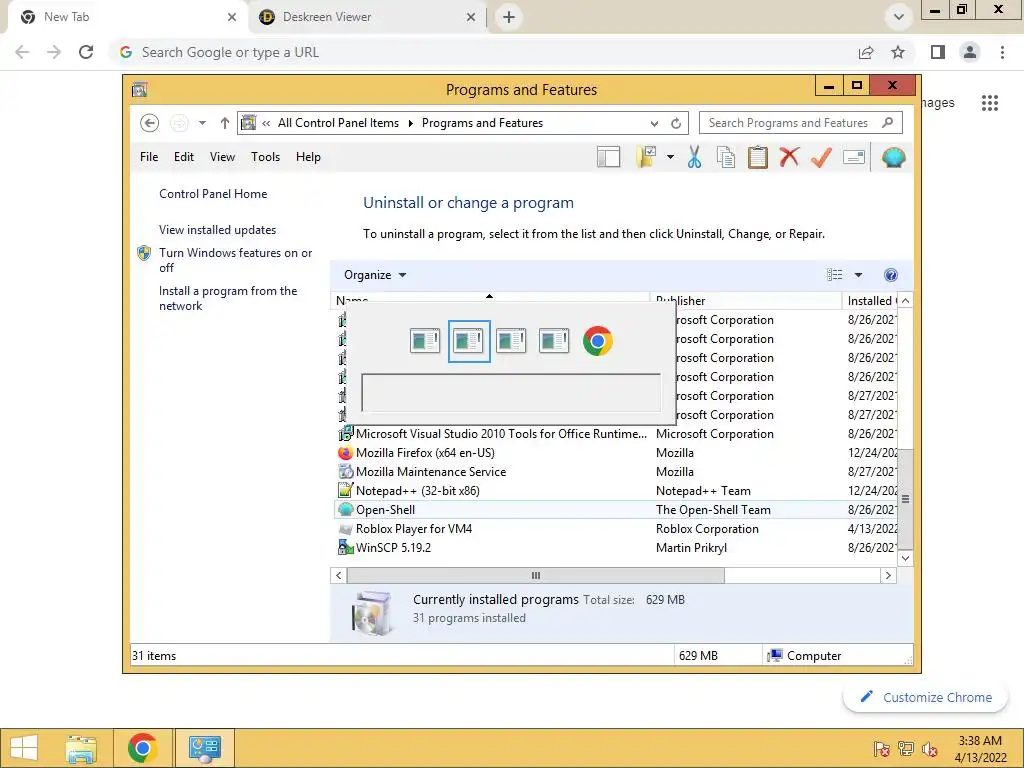Image resolution: width=1024 pixels, height=768 pixels.
Task: Open the Help menu
Action: click(x=308, y=157)
